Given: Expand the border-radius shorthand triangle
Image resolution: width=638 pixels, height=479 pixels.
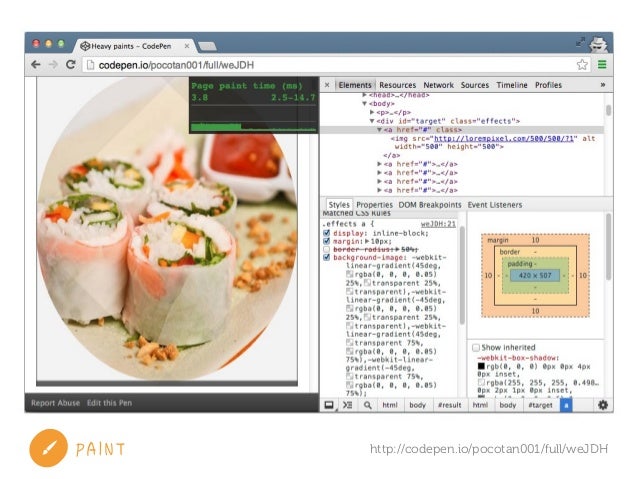Looking at the screenshot, I should [398, 249].
